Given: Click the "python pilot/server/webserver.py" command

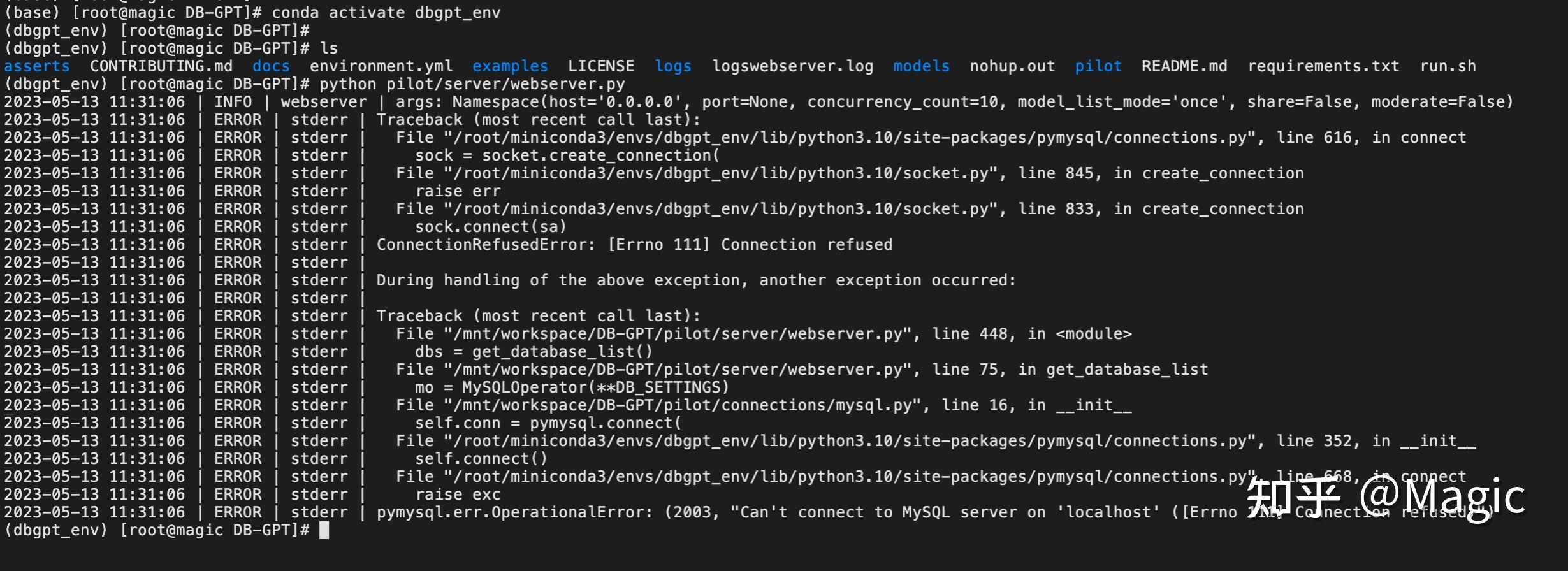Looking at the screenshot, I should 472,84.
